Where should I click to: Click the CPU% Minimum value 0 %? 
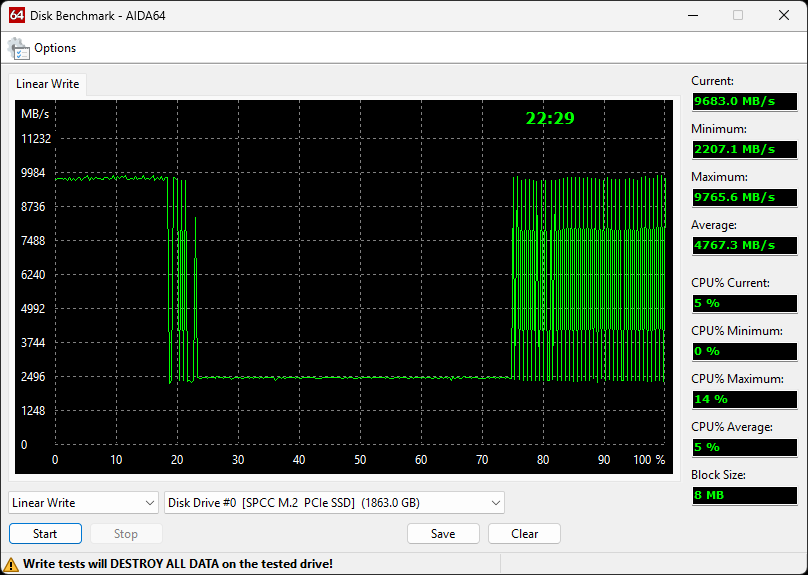click(x=745, y=351)
